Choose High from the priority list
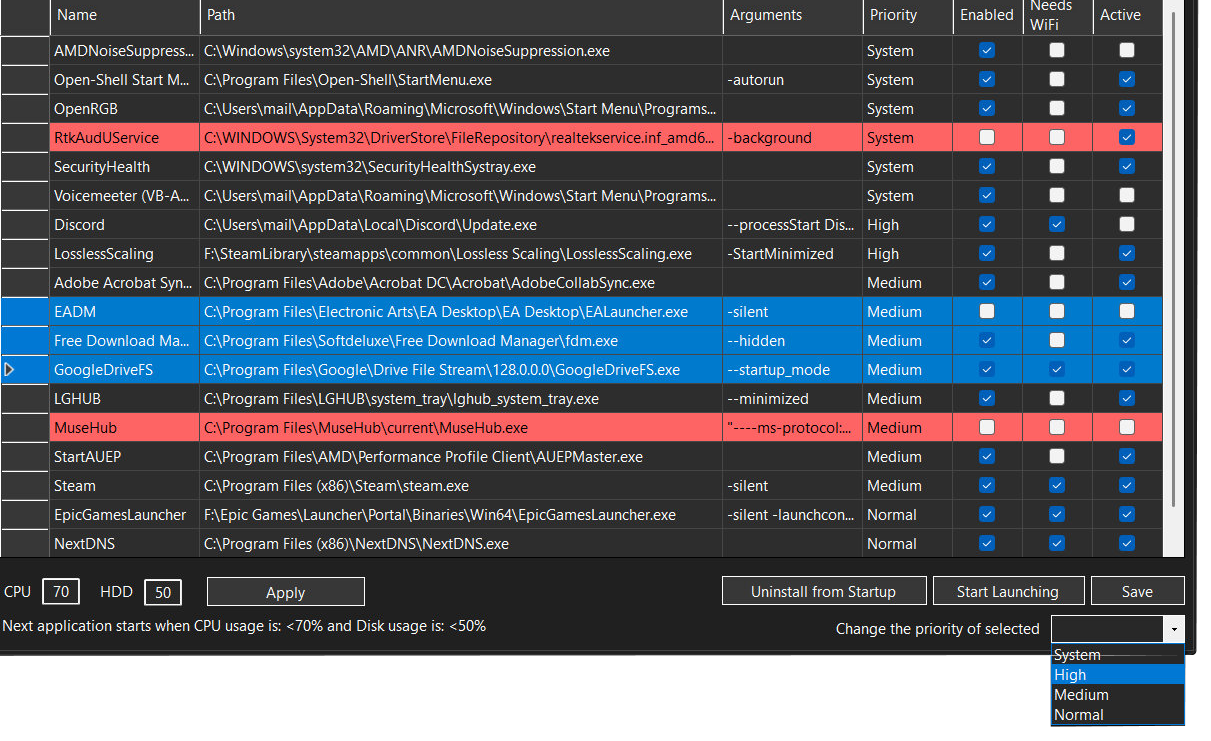 point(1117,675)
